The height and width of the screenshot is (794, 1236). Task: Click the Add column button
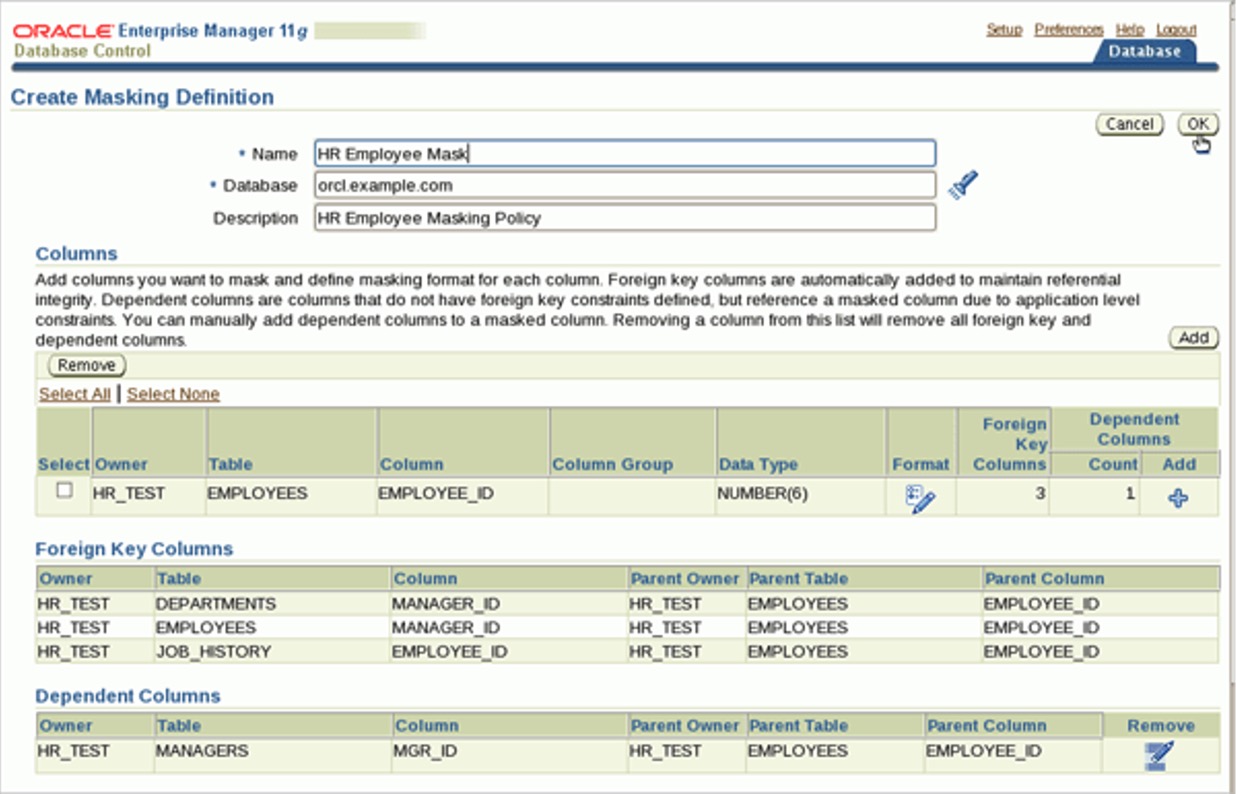tap(1194, 338)
